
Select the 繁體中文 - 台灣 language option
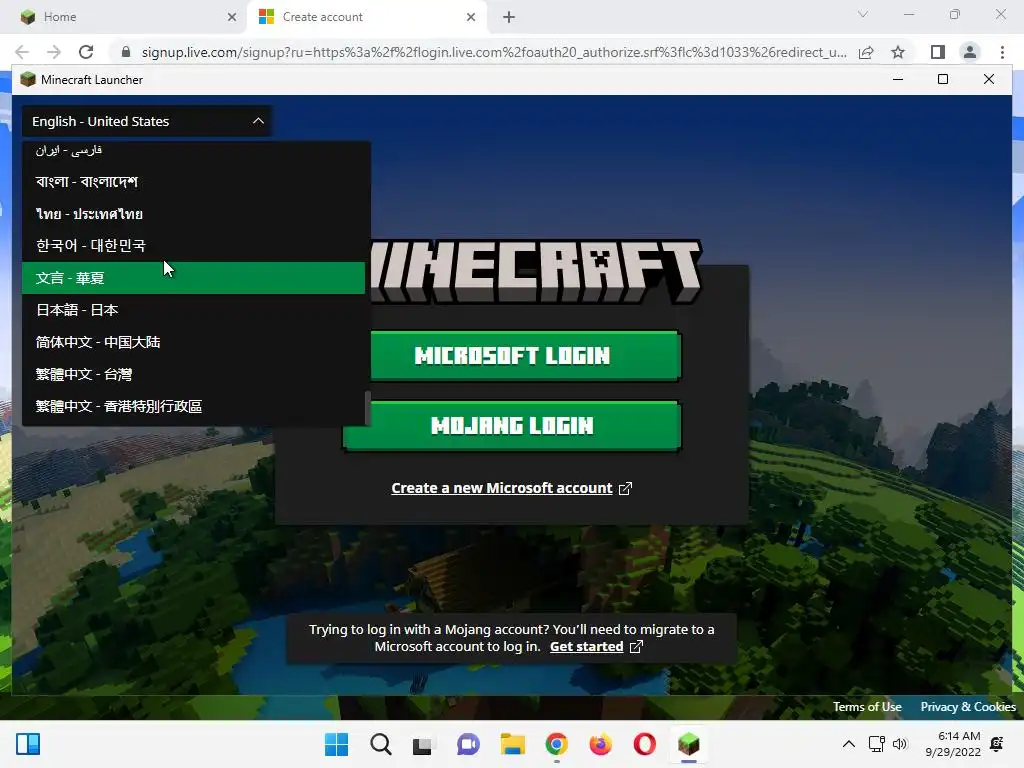pos(193,374)
